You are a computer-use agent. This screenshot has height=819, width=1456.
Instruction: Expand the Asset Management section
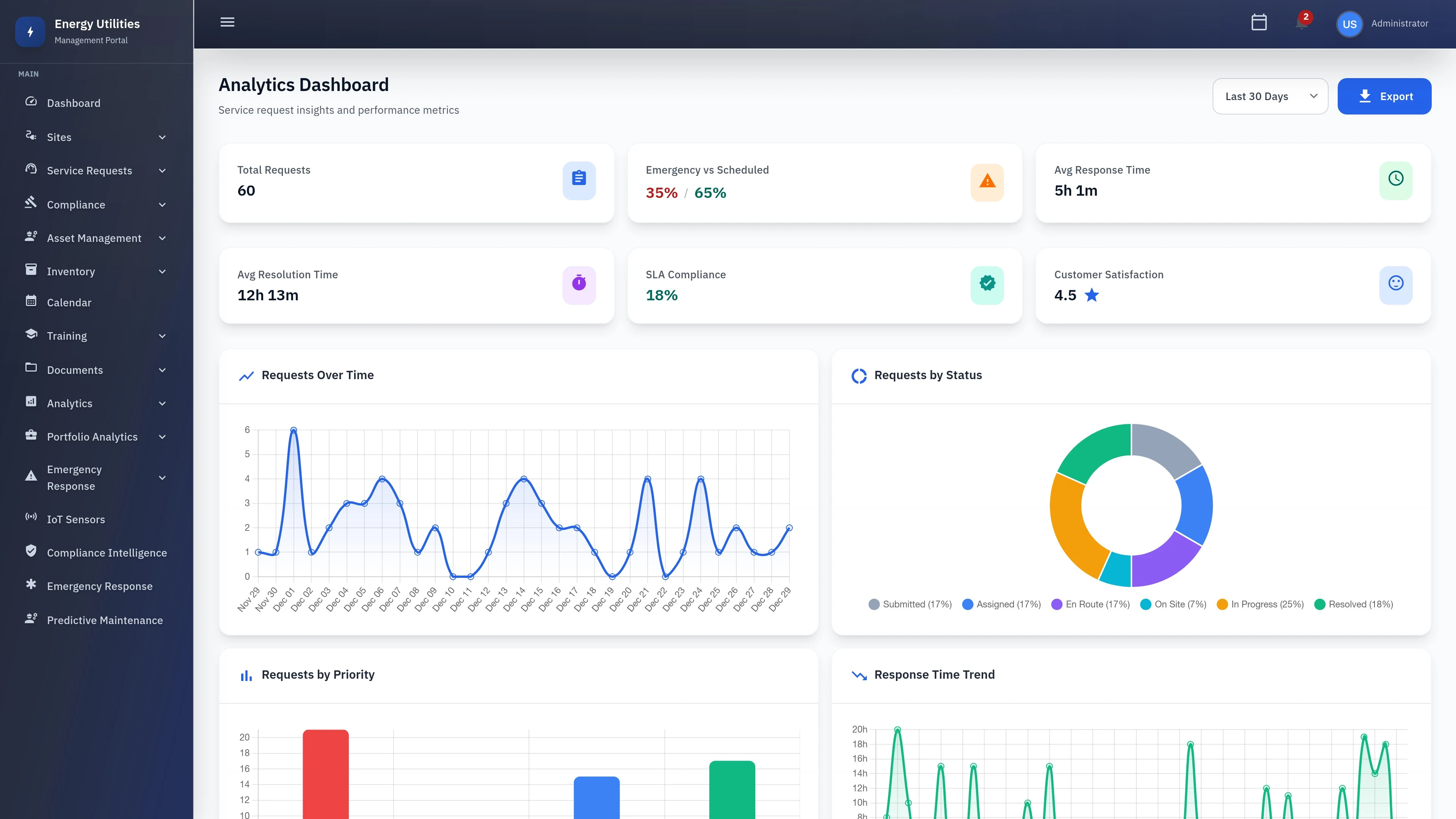[x=94, y=238]
